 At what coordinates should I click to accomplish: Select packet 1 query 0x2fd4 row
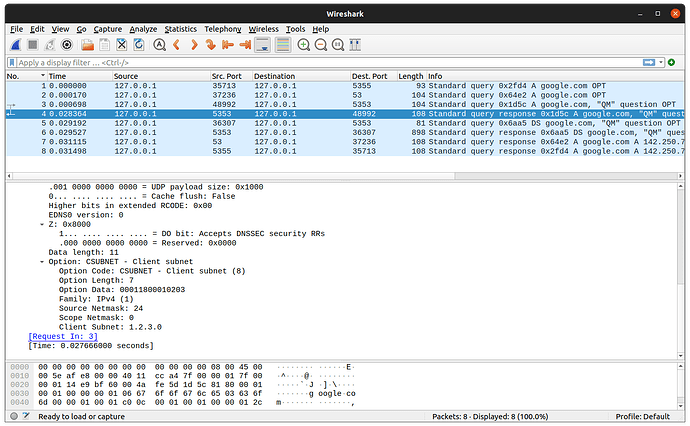point(345,86)
